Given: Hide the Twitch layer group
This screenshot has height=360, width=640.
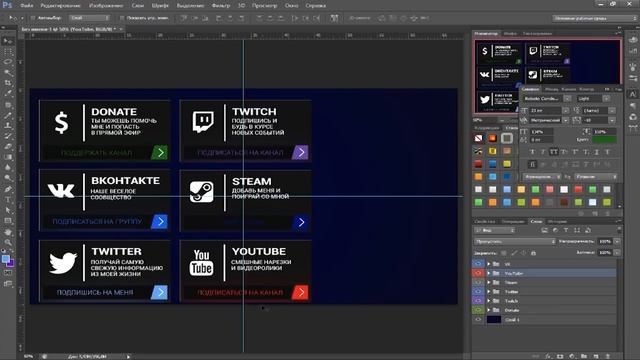Looking at the screenshot, I should click(478, 301).
